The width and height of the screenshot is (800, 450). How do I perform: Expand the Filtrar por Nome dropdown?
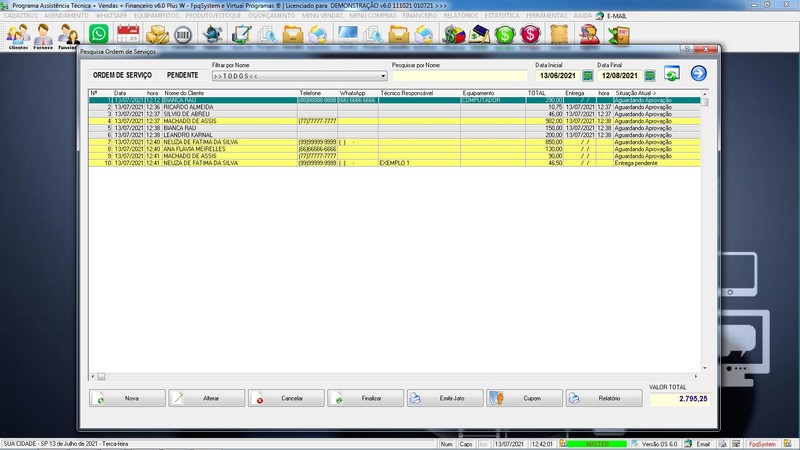click(x=383, y=76)
